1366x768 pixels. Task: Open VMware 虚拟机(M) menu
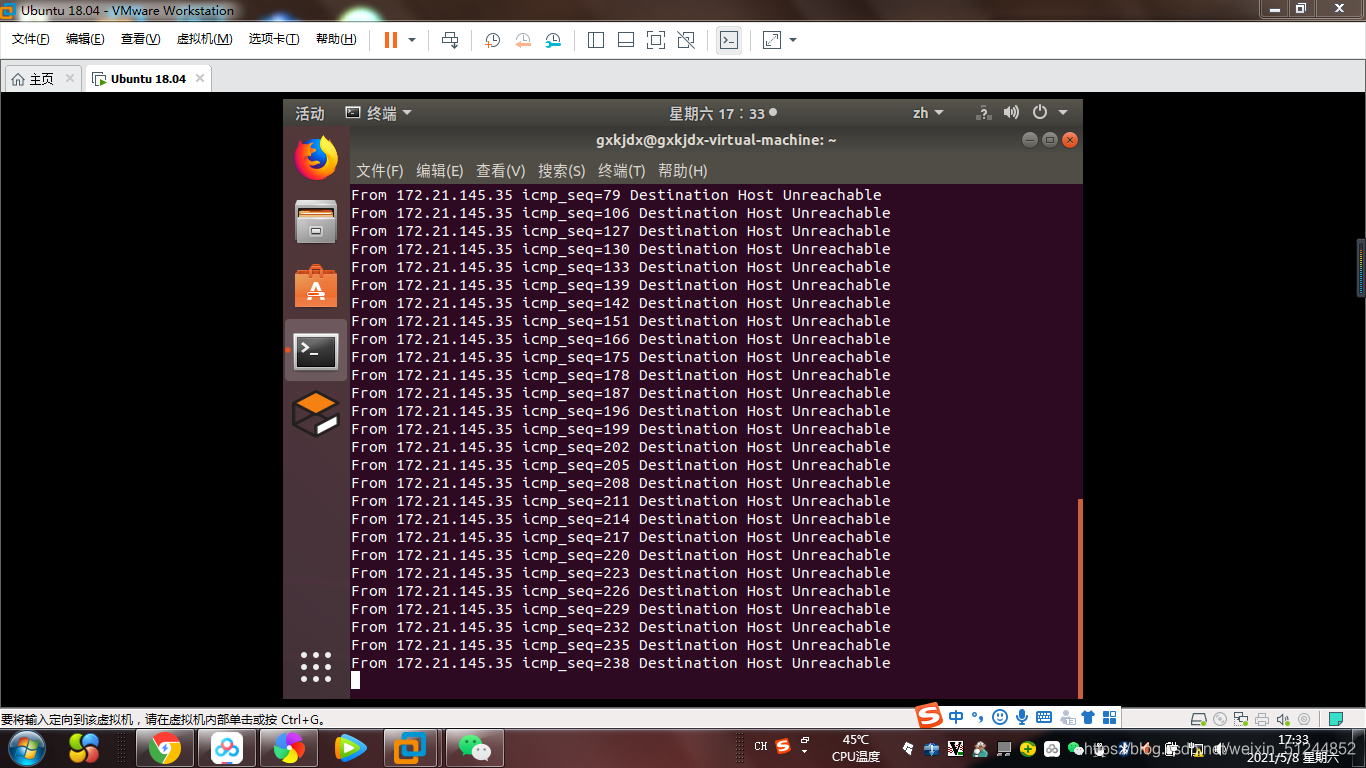204,39
